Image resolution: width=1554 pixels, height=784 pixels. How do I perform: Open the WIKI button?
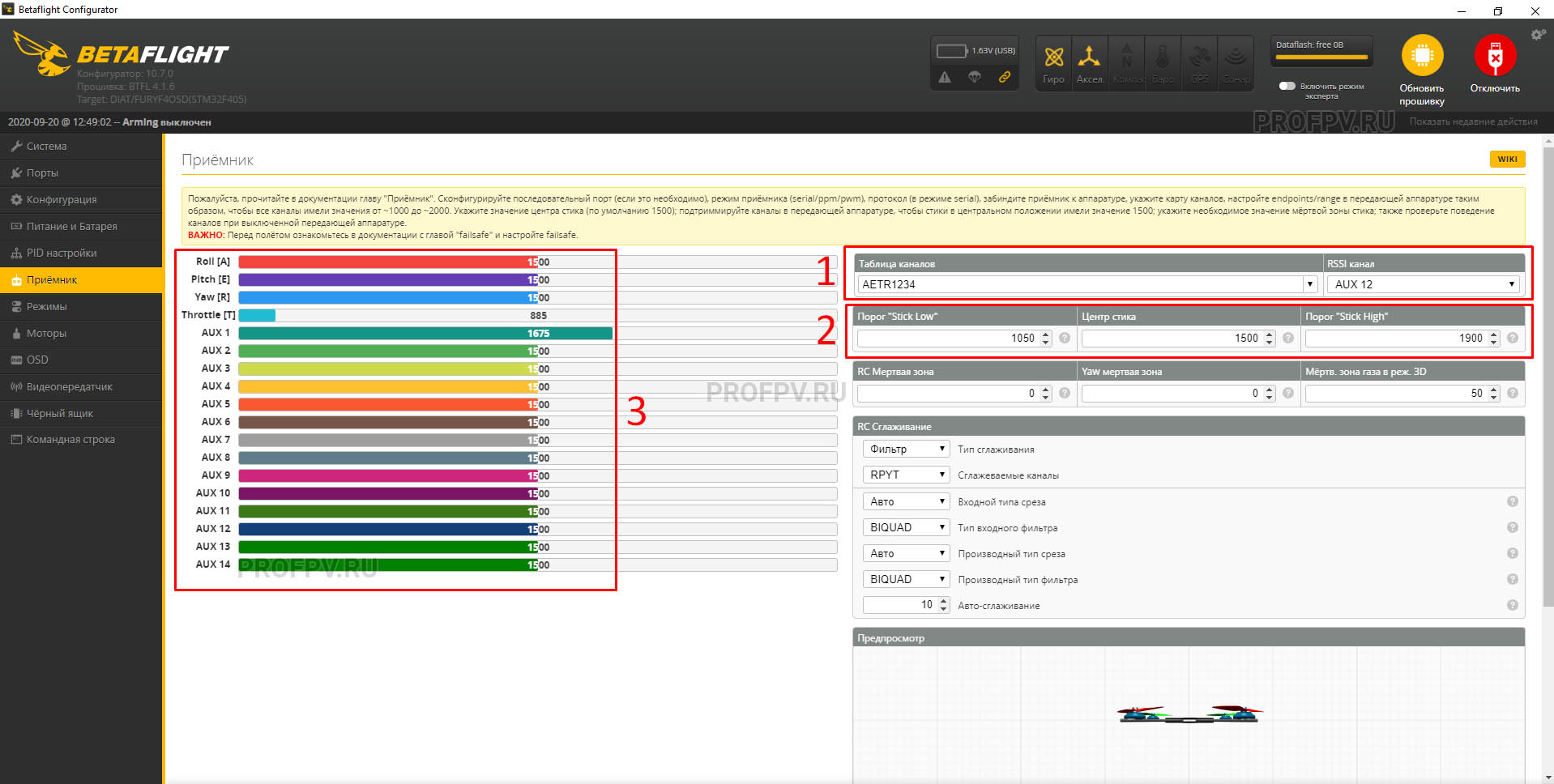[x=1507, y=159]
